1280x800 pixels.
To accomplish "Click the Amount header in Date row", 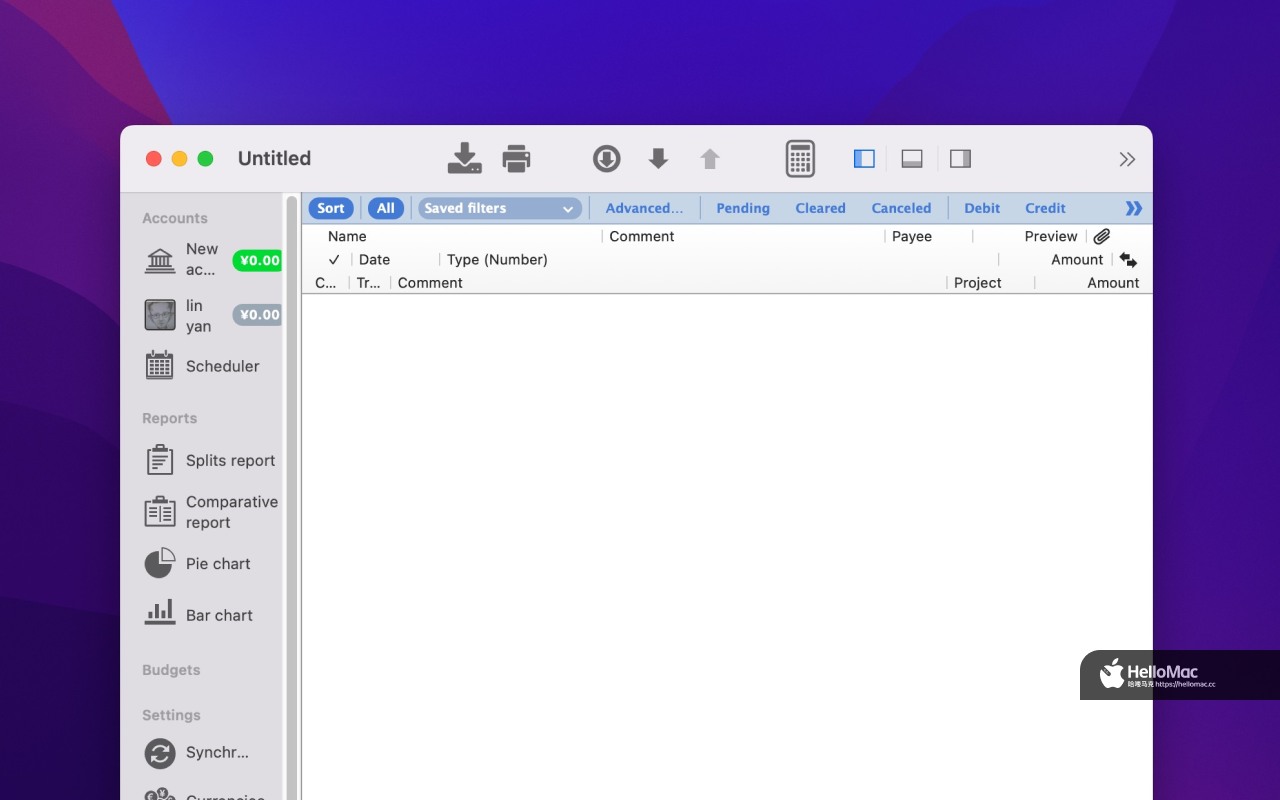I will pos(1077,259).
